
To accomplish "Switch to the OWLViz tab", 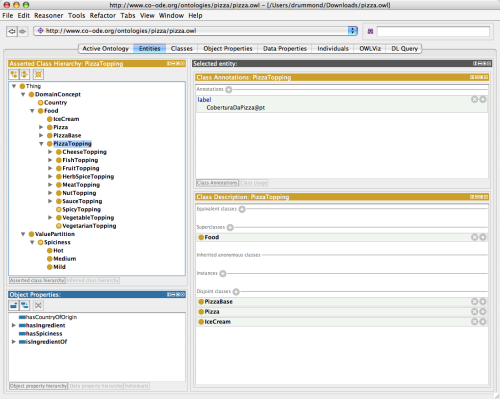I will coord(370,49).
